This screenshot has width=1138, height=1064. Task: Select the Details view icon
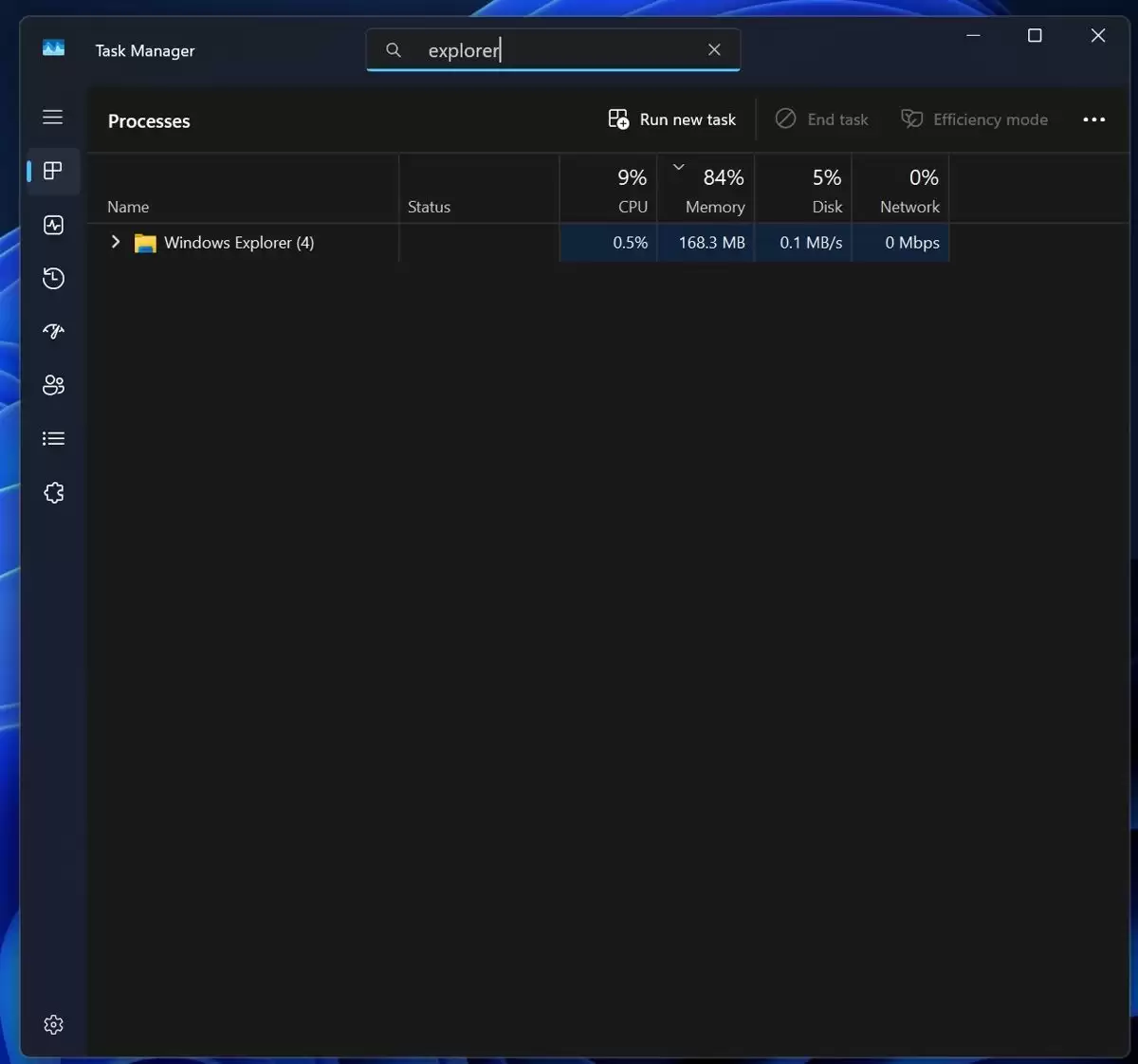[x=53, y=437]
